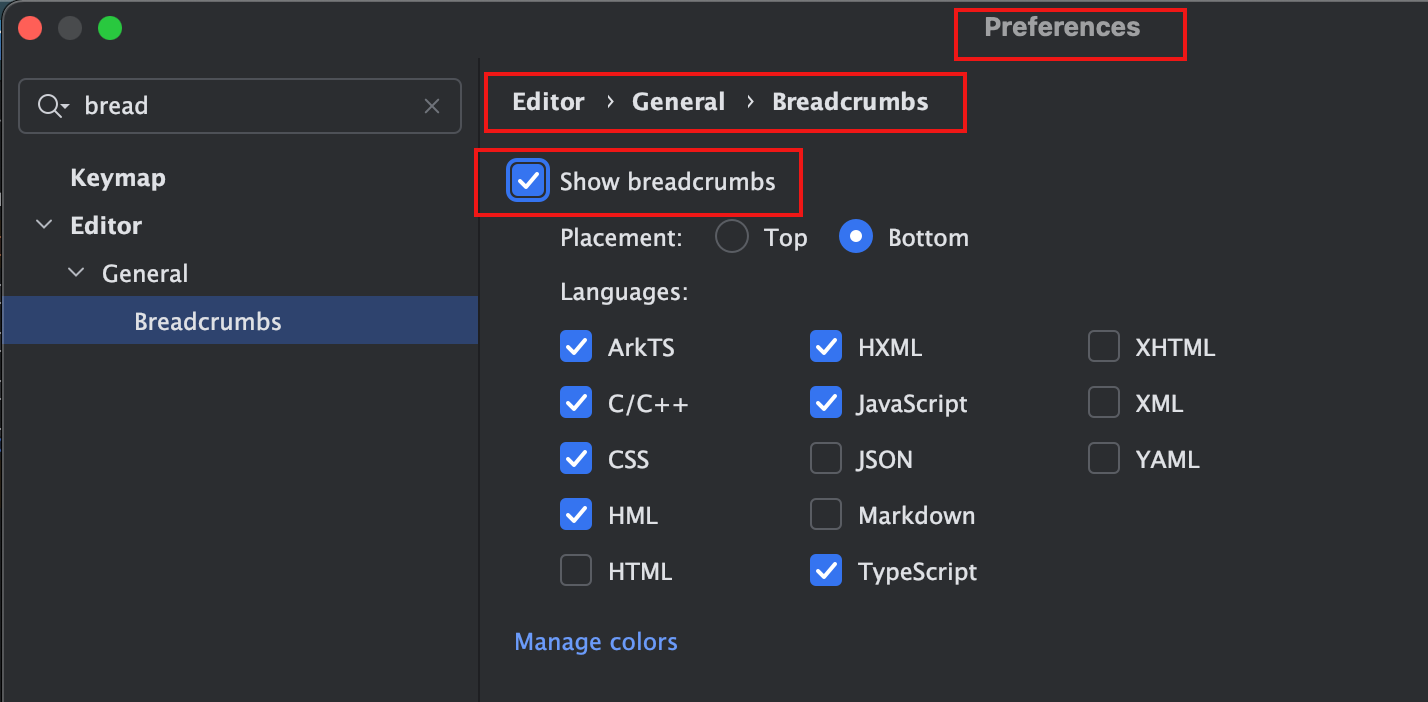Viewport: 1428px width, 702px height.
Task: Enable the YAML checkbox
Action: pos(1104,459)
